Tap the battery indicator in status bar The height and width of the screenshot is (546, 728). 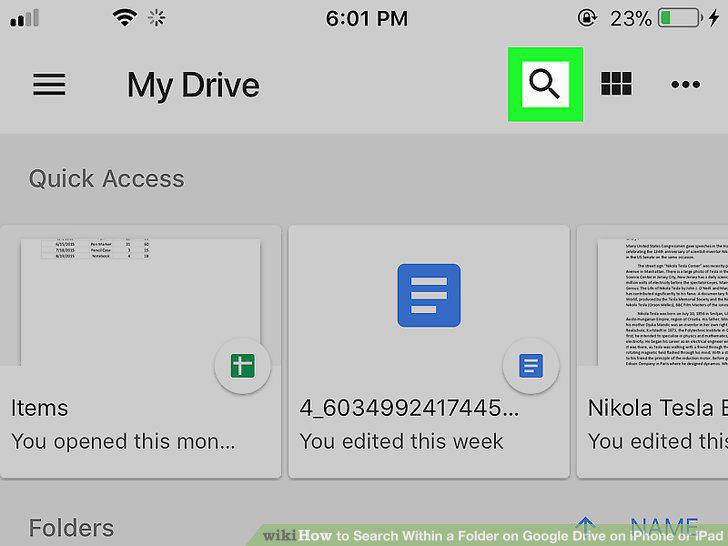pyautogui.click(x=680, y=18)
